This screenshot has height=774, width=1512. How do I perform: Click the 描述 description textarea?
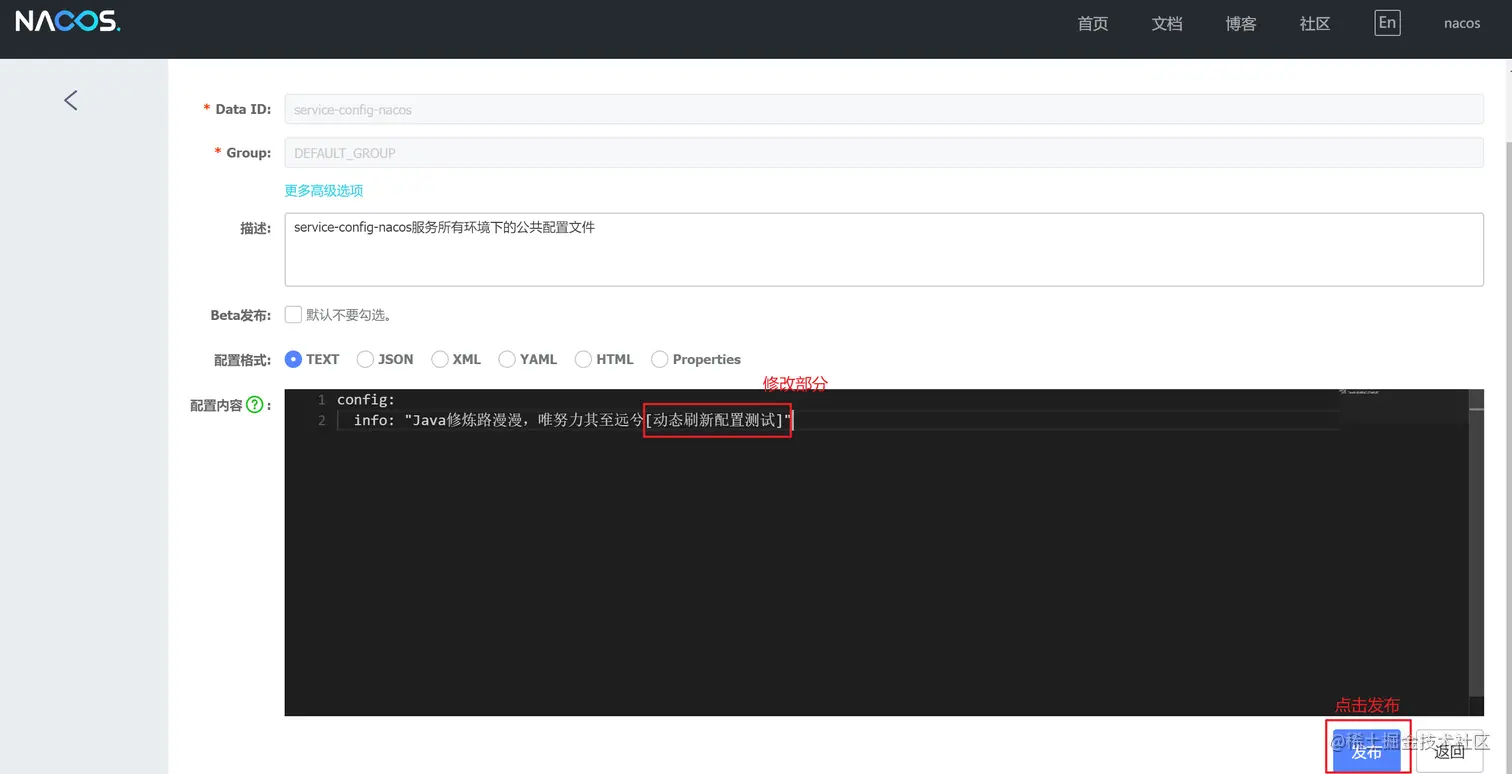click(884, 249)
